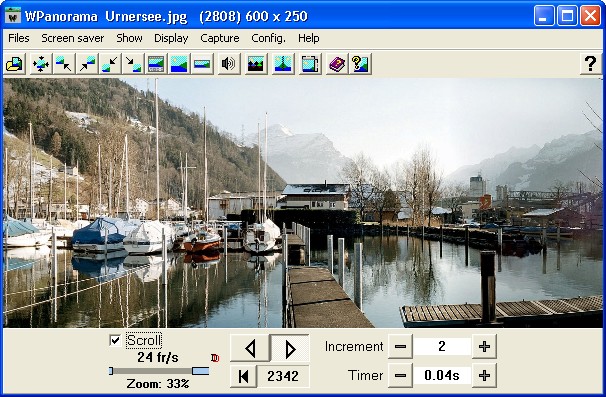Click the open panorama file icon
This screenshot has height=397, width=606.
tap(15, 64)
